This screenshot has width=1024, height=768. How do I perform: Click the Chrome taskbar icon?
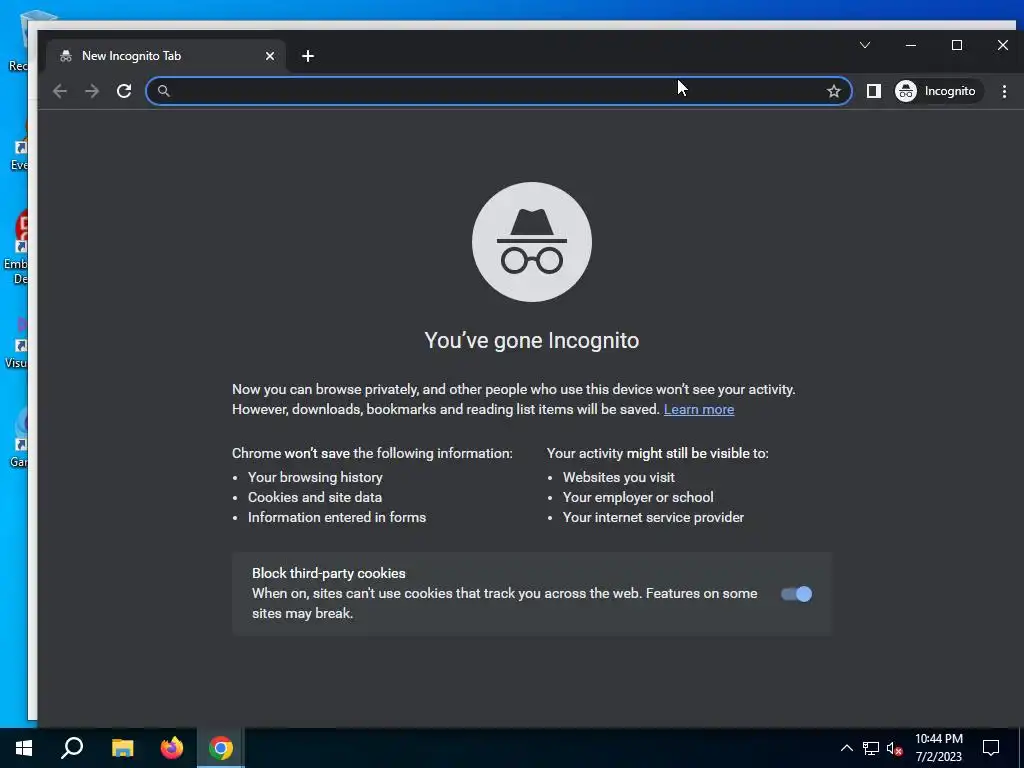(x=221, y=748)
